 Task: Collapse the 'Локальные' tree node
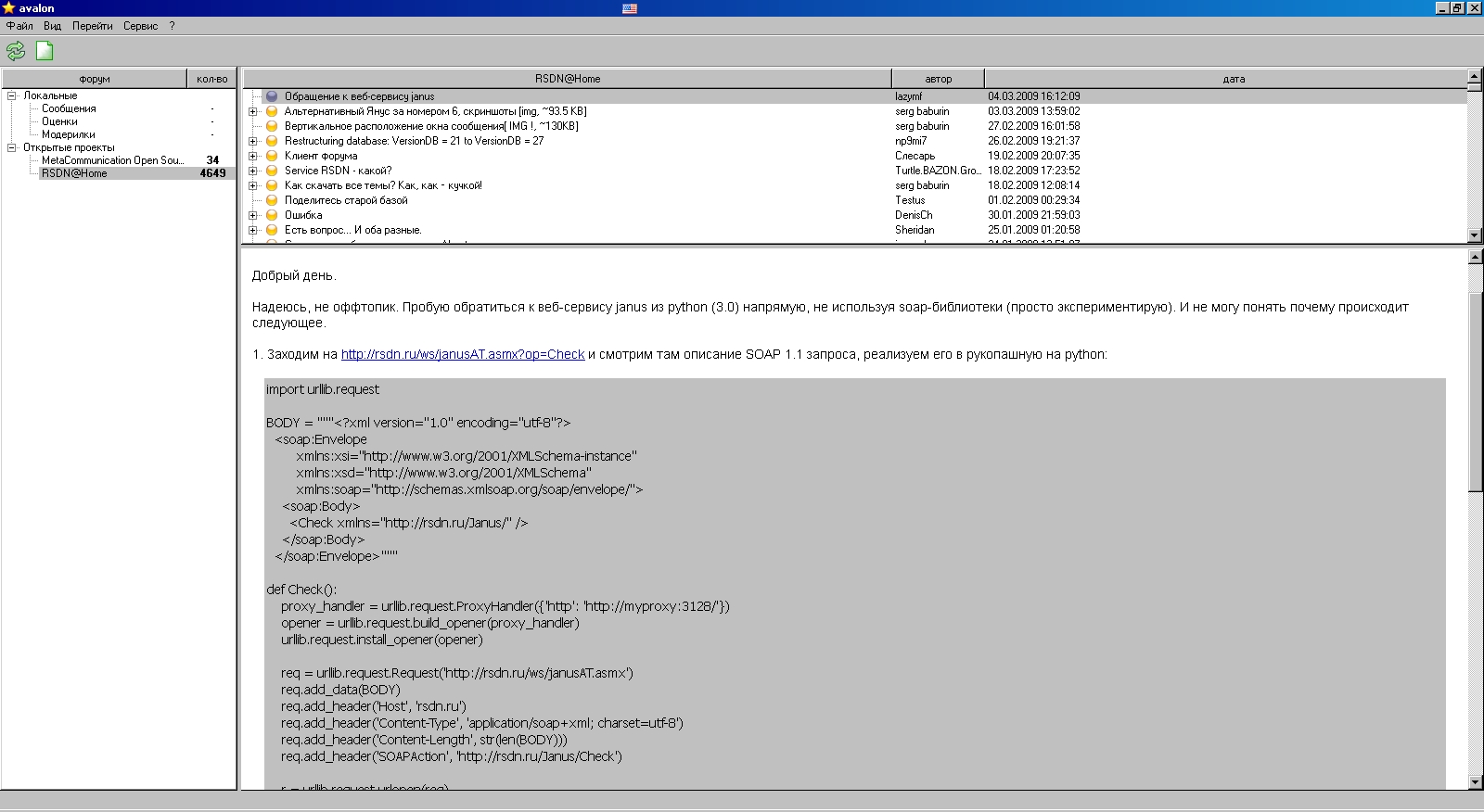click(x=12, y=95)
